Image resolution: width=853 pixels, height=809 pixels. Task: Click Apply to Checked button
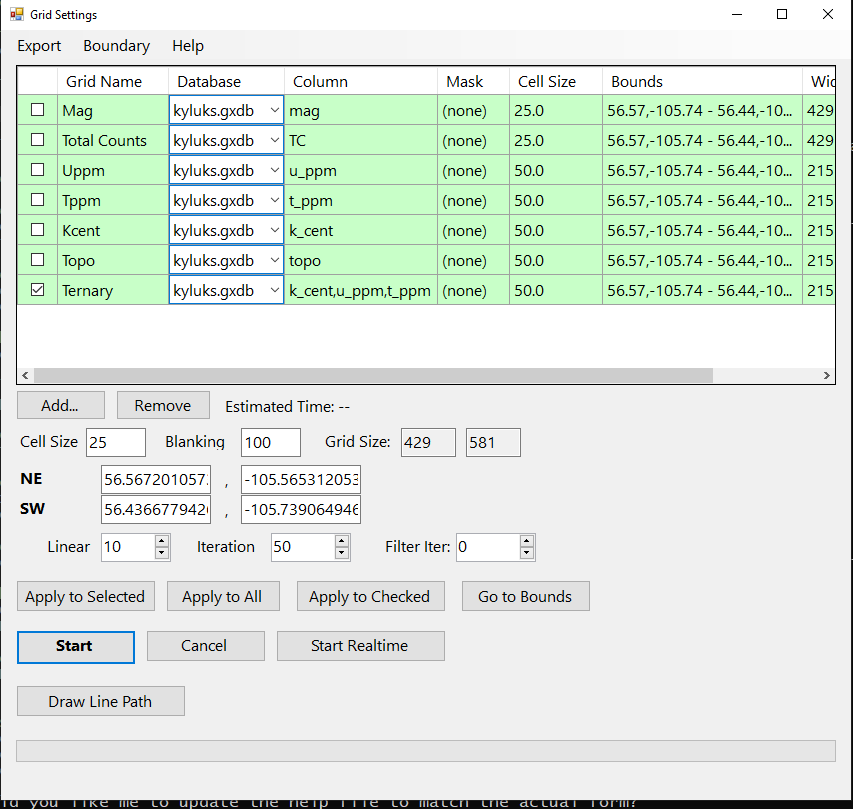click(x=369, y=597)
